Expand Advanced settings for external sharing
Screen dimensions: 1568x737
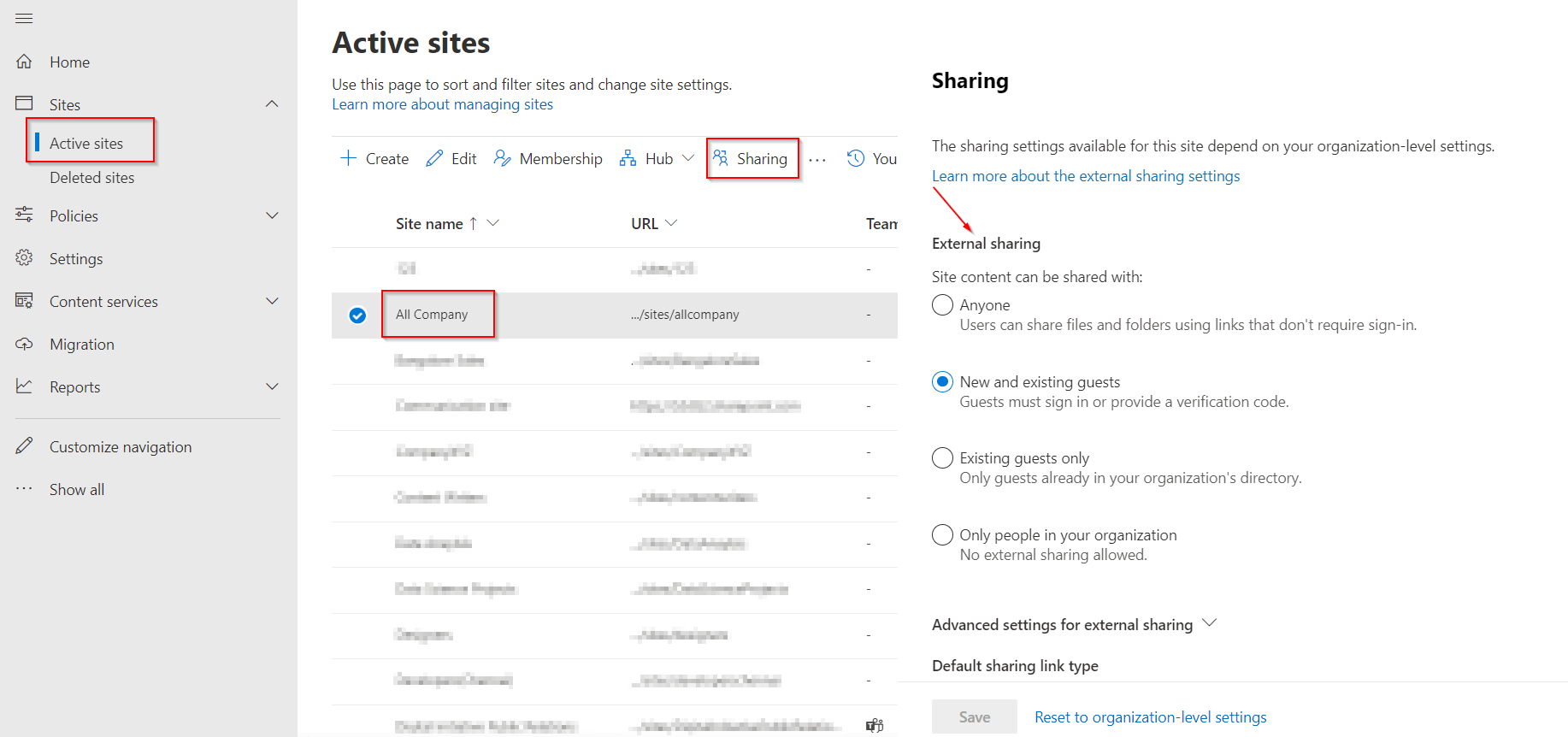tap(1209, 623)
